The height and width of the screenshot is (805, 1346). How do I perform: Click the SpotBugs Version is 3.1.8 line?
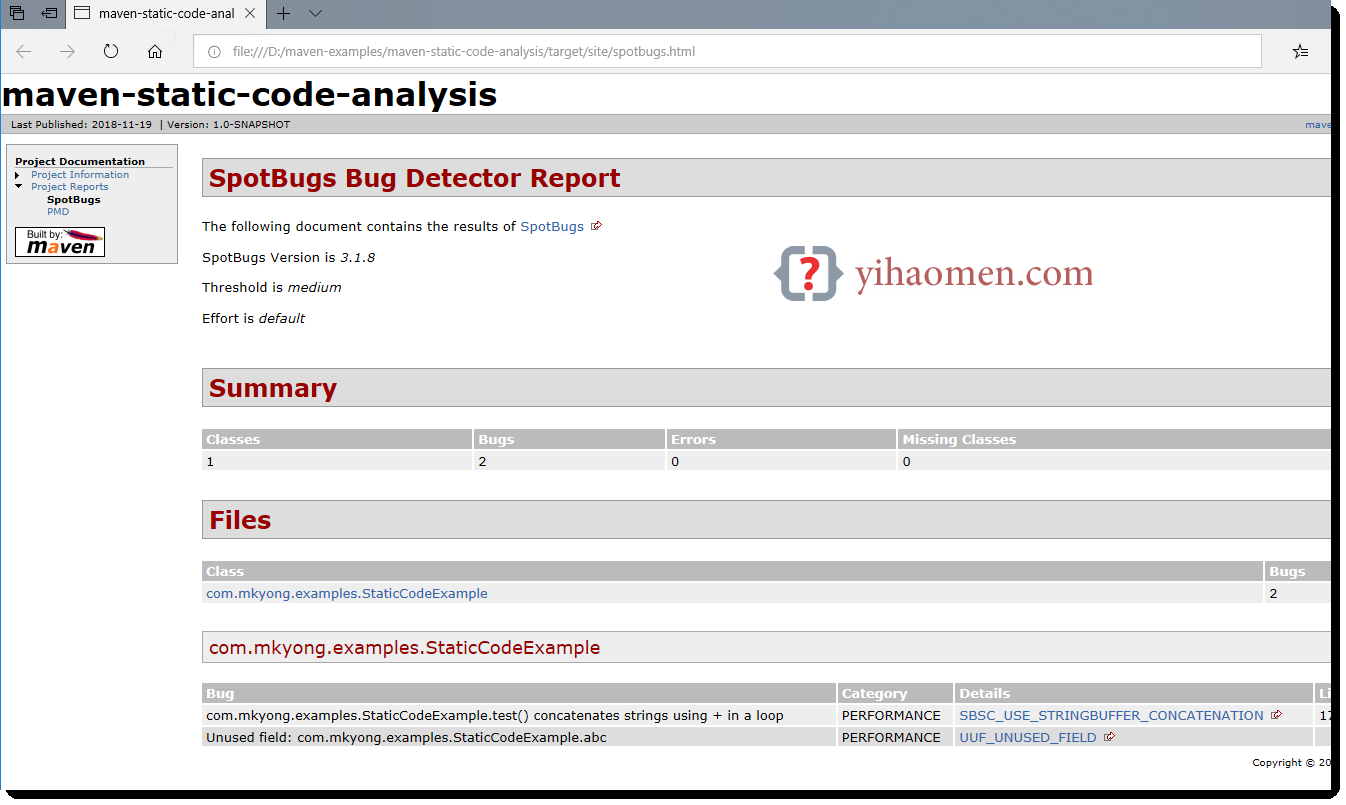click(289, 258)
